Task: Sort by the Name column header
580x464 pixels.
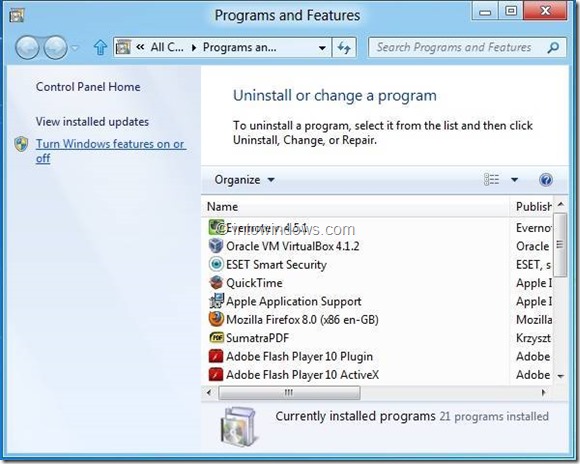Action: pyautogui.click(x=356, y=206)
